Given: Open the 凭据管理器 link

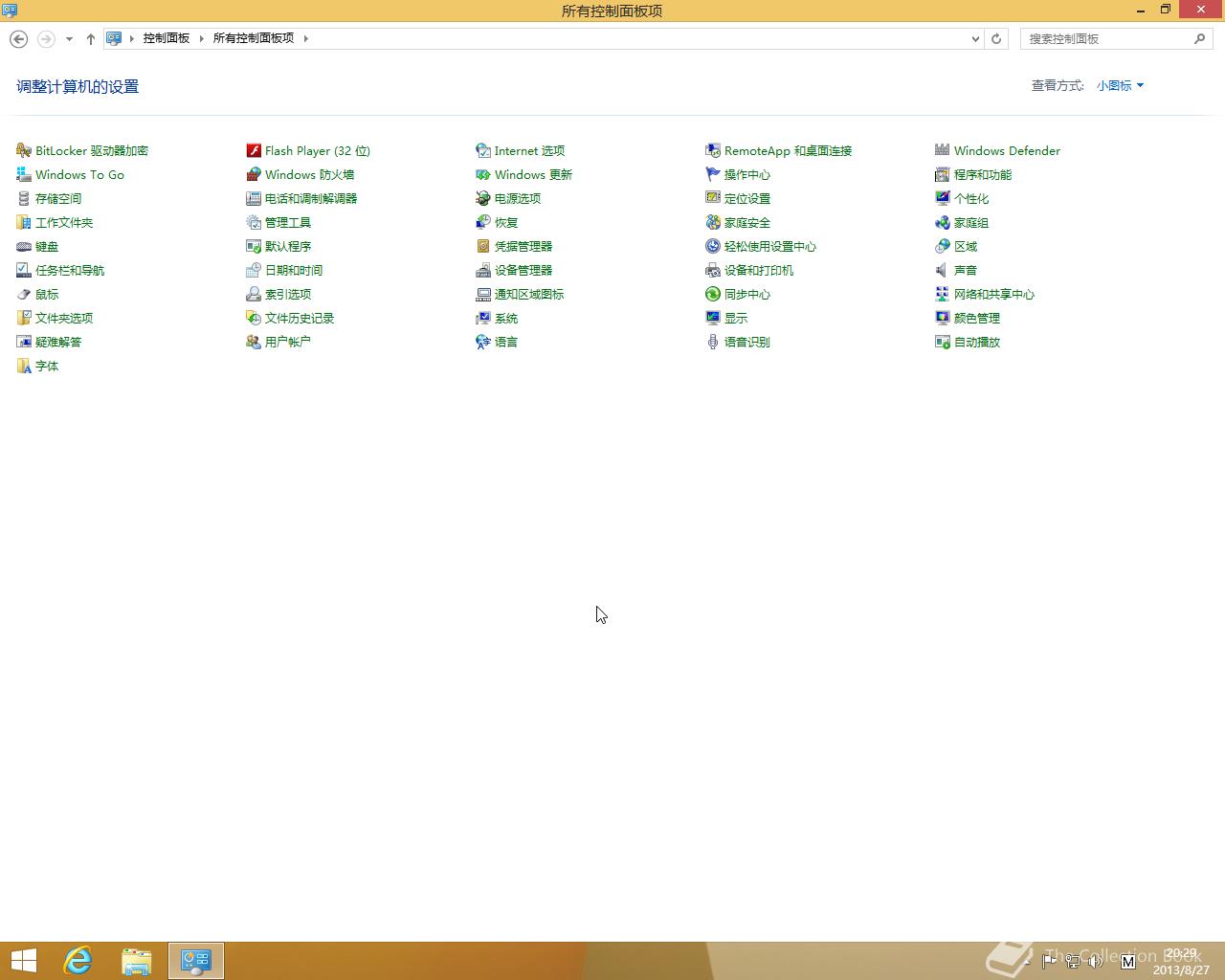Looking at the screenshot, I should click(x=523, y=246).
